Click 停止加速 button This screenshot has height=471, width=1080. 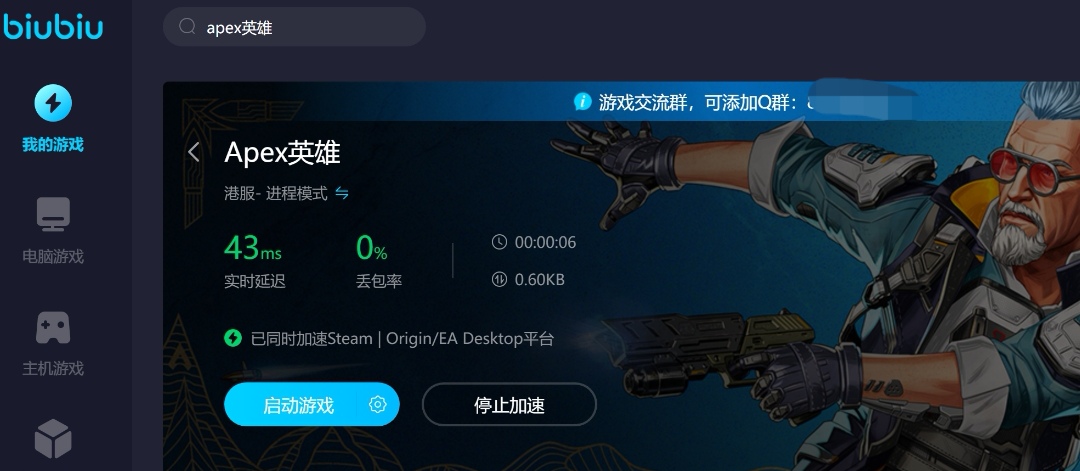509,404
